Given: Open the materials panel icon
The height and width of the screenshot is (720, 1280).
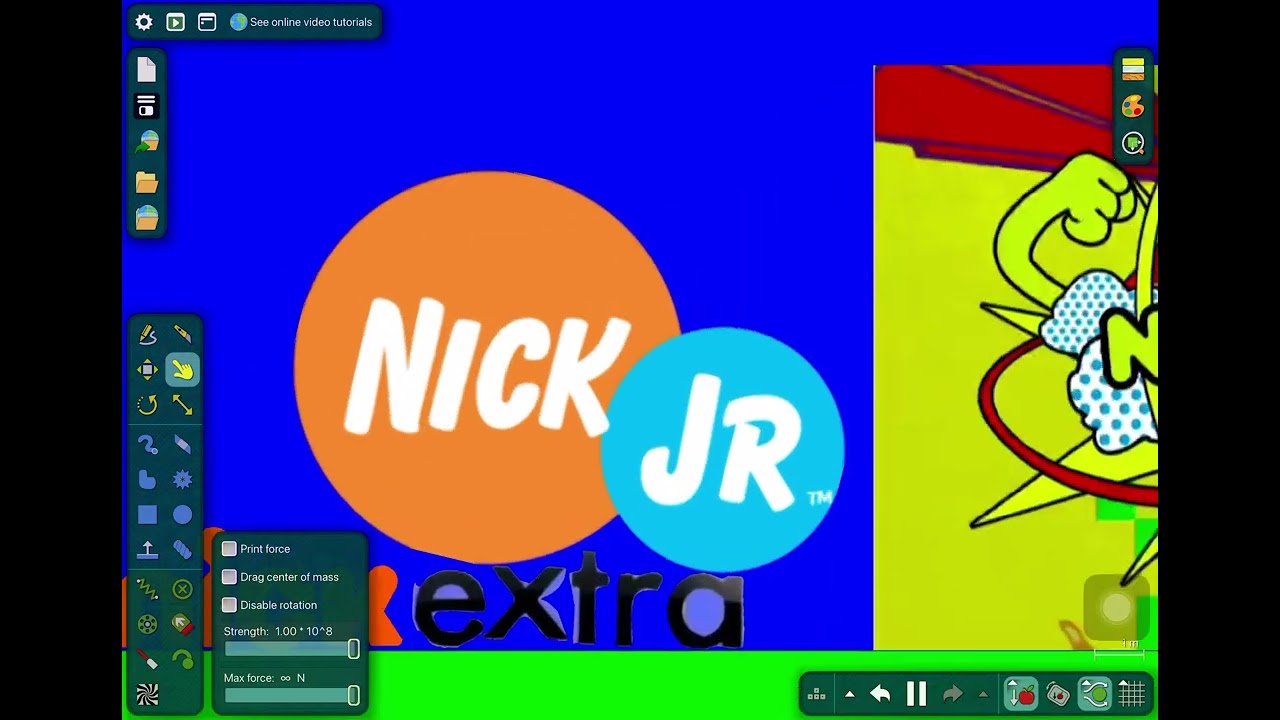Looking at the screenshot, I should [x=1133, y=69].
